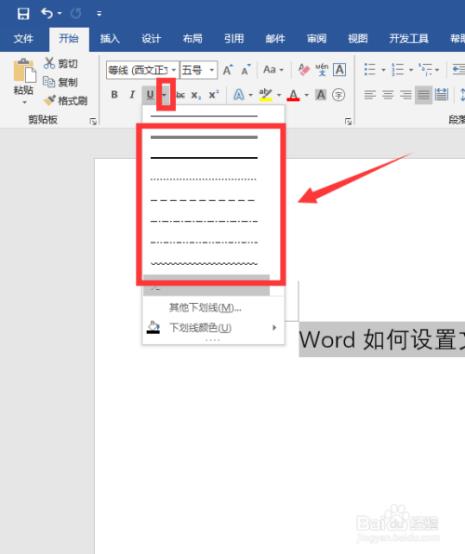Toggle Bold formatting
Image resolution: width=465 pixels, height=554 pixels.
pos(114,95)
